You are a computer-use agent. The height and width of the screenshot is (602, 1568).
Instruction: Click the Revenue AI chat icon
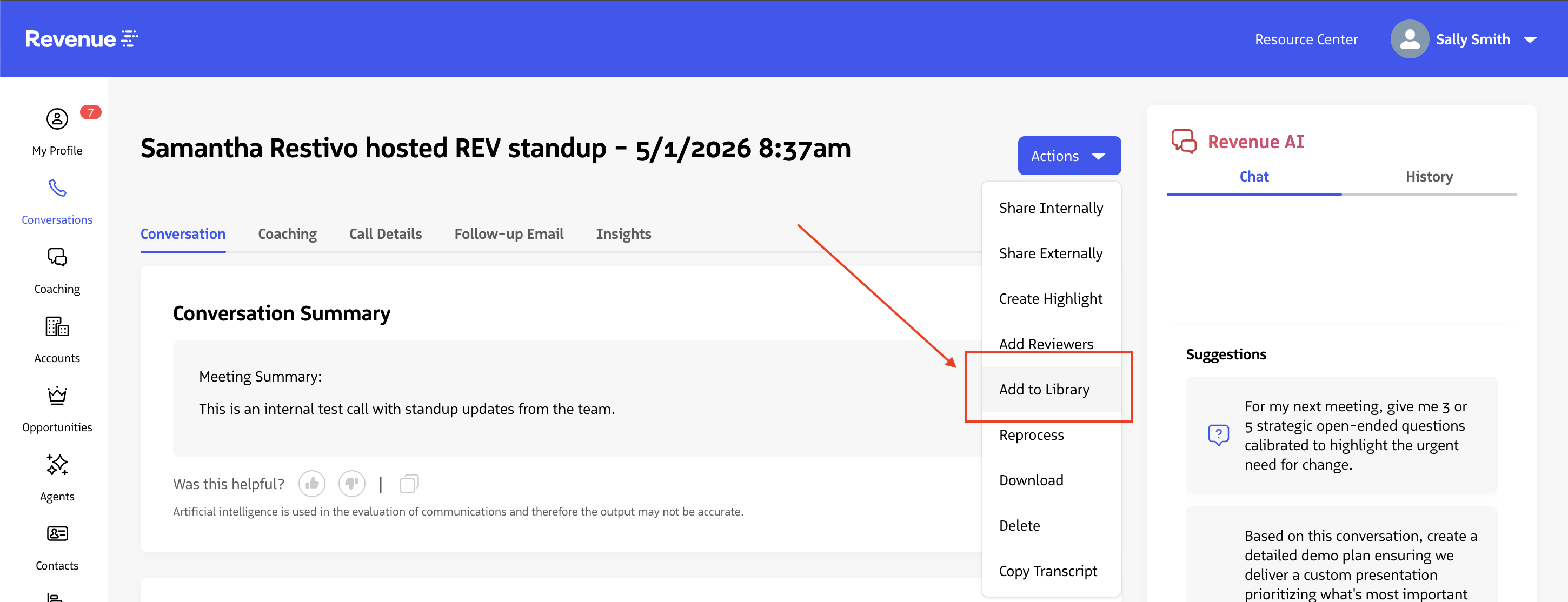(x=1184, y=142)
